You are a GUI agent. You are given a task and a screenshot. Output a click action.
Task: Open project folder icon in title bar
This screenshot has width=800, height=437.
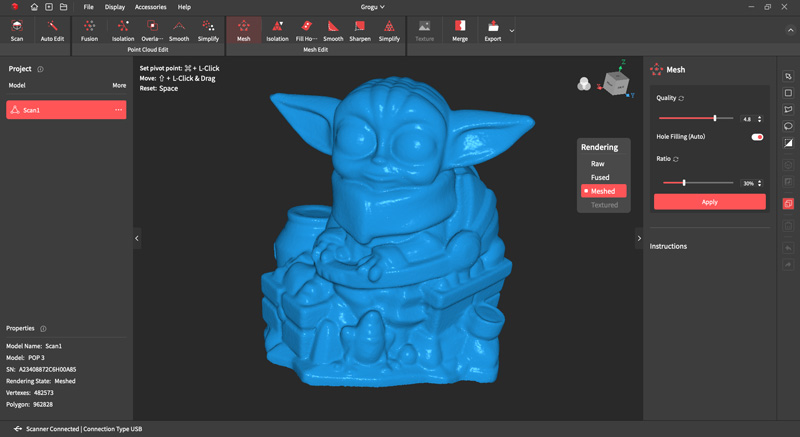63,7
